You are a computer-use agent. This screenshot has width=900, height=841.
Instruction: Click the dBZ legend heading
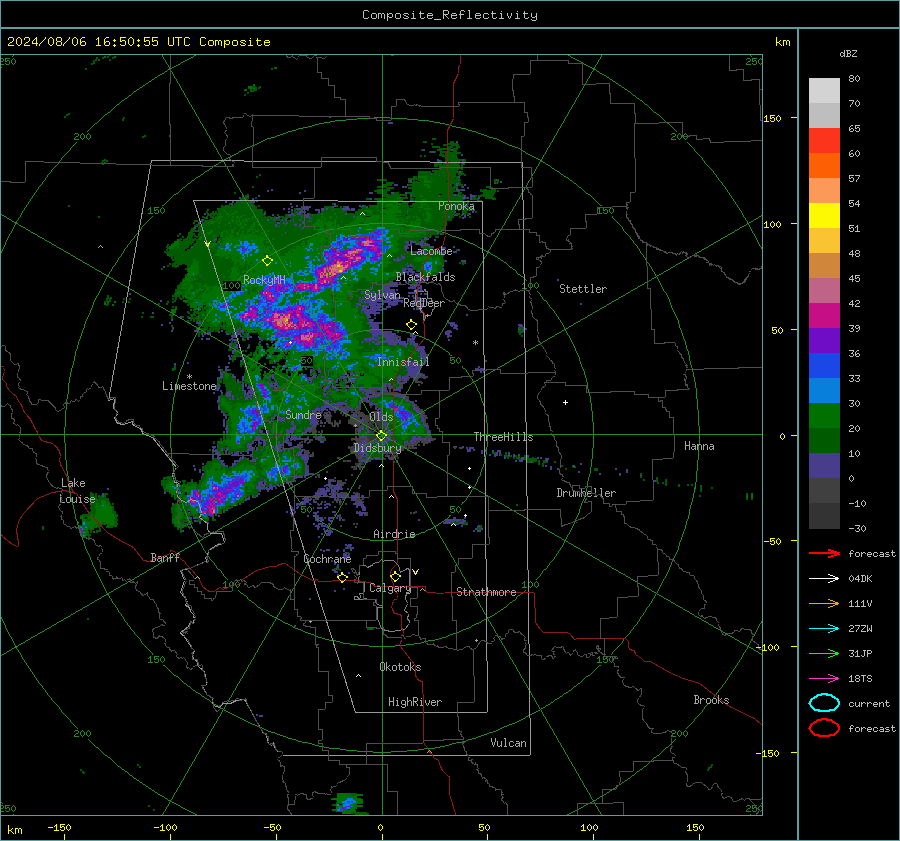pos(848,54)
